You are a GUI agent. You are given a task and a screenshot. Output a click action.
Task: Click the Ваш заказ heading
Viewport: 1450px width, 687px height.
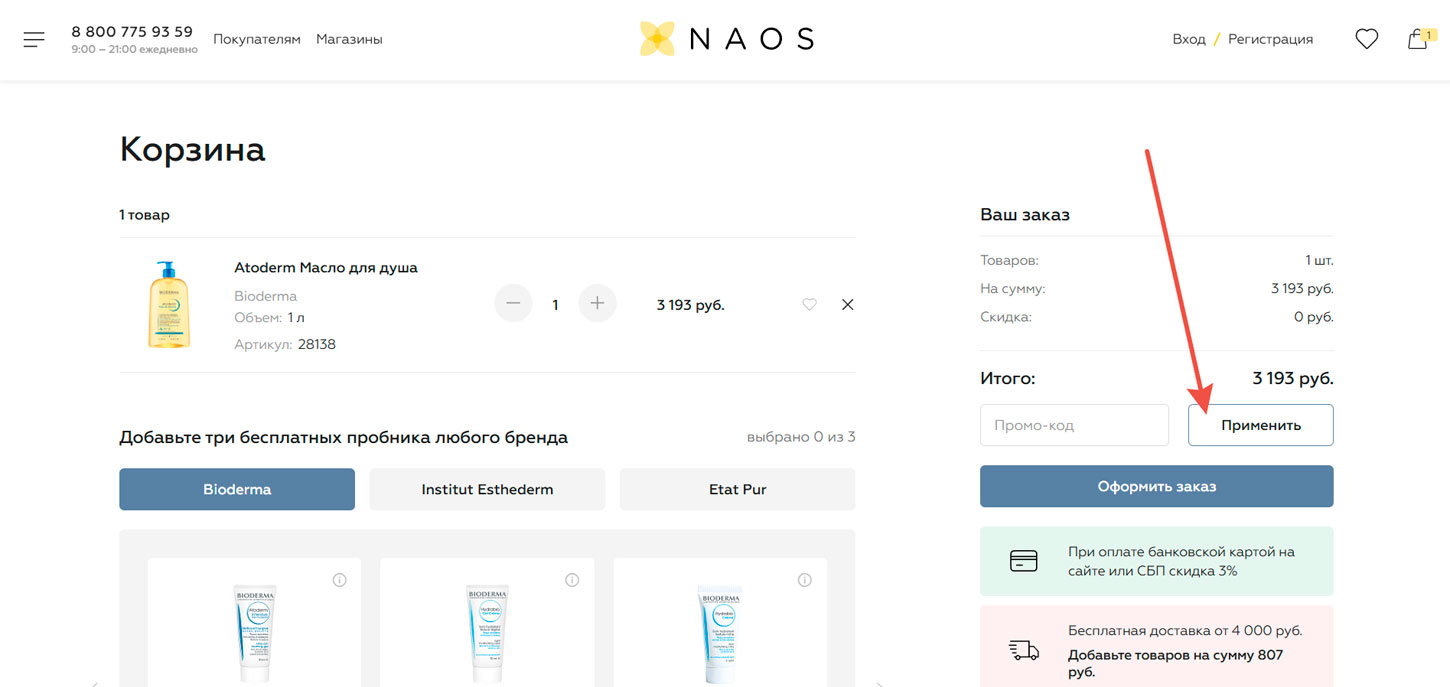click(1025, 215)
